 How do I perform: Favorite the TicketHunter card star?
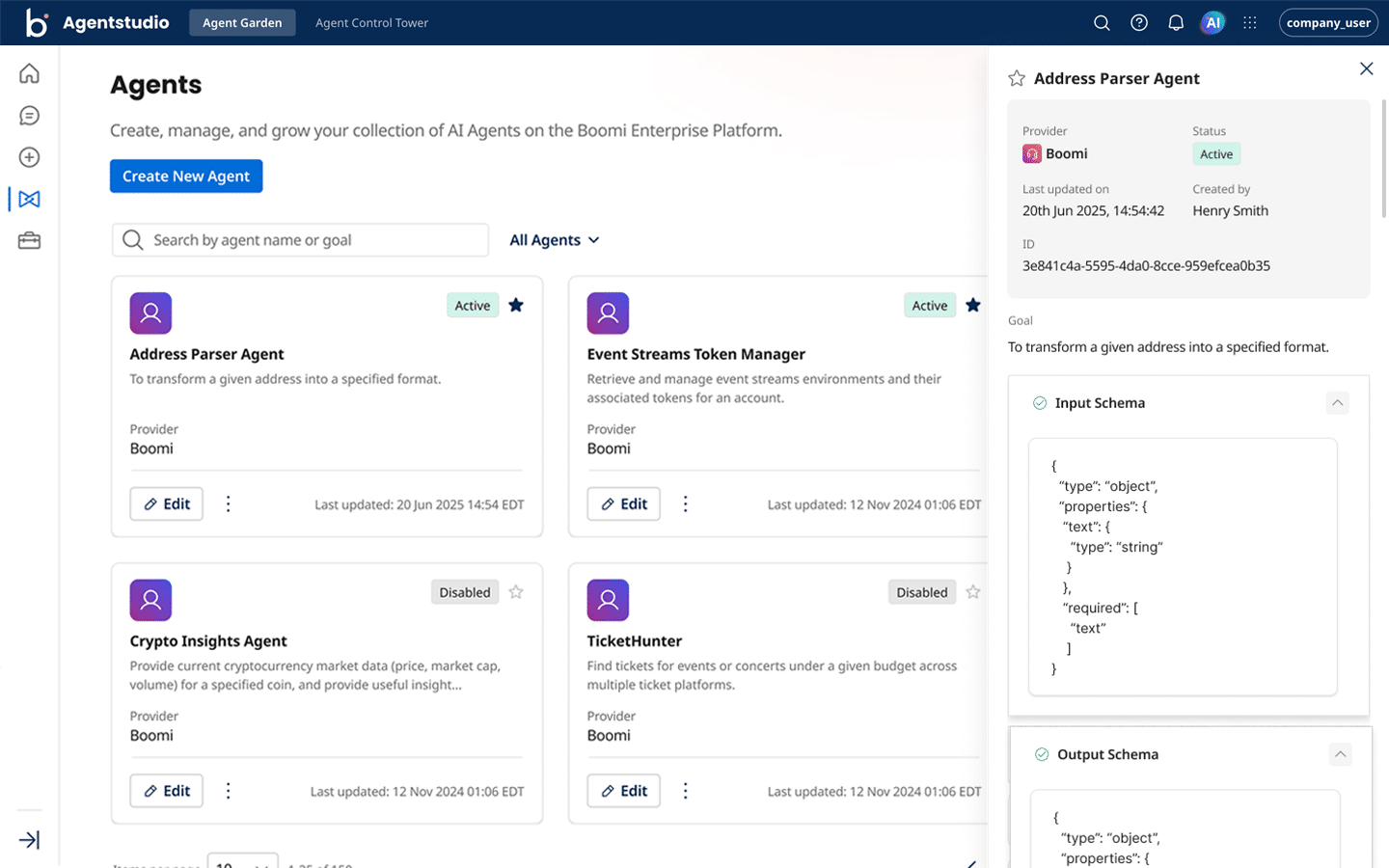tap(973, 592)
